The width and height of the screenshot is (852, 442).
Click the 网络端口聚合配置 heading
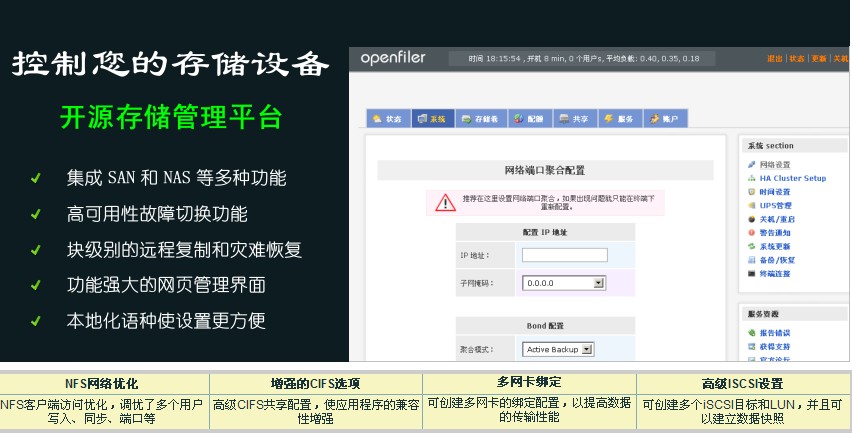pyautogui.click(x=544, y=170)
